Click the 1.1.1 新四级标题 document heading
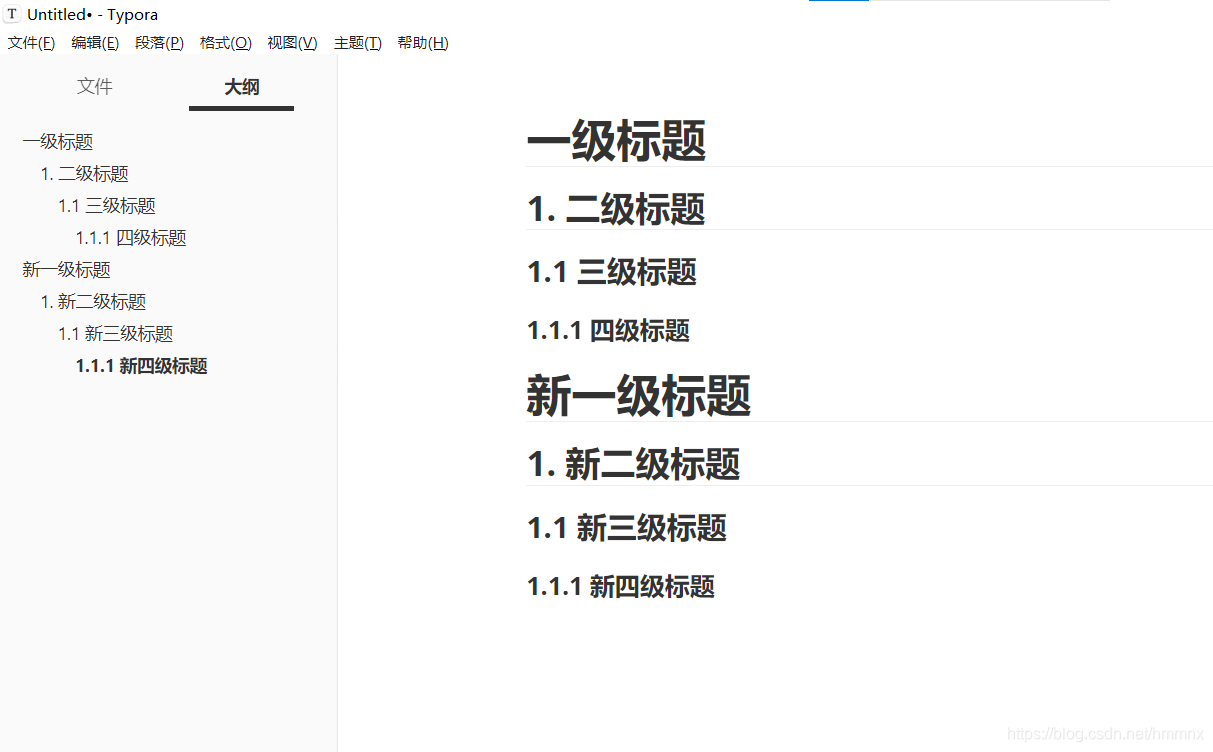 coord(621,587)
